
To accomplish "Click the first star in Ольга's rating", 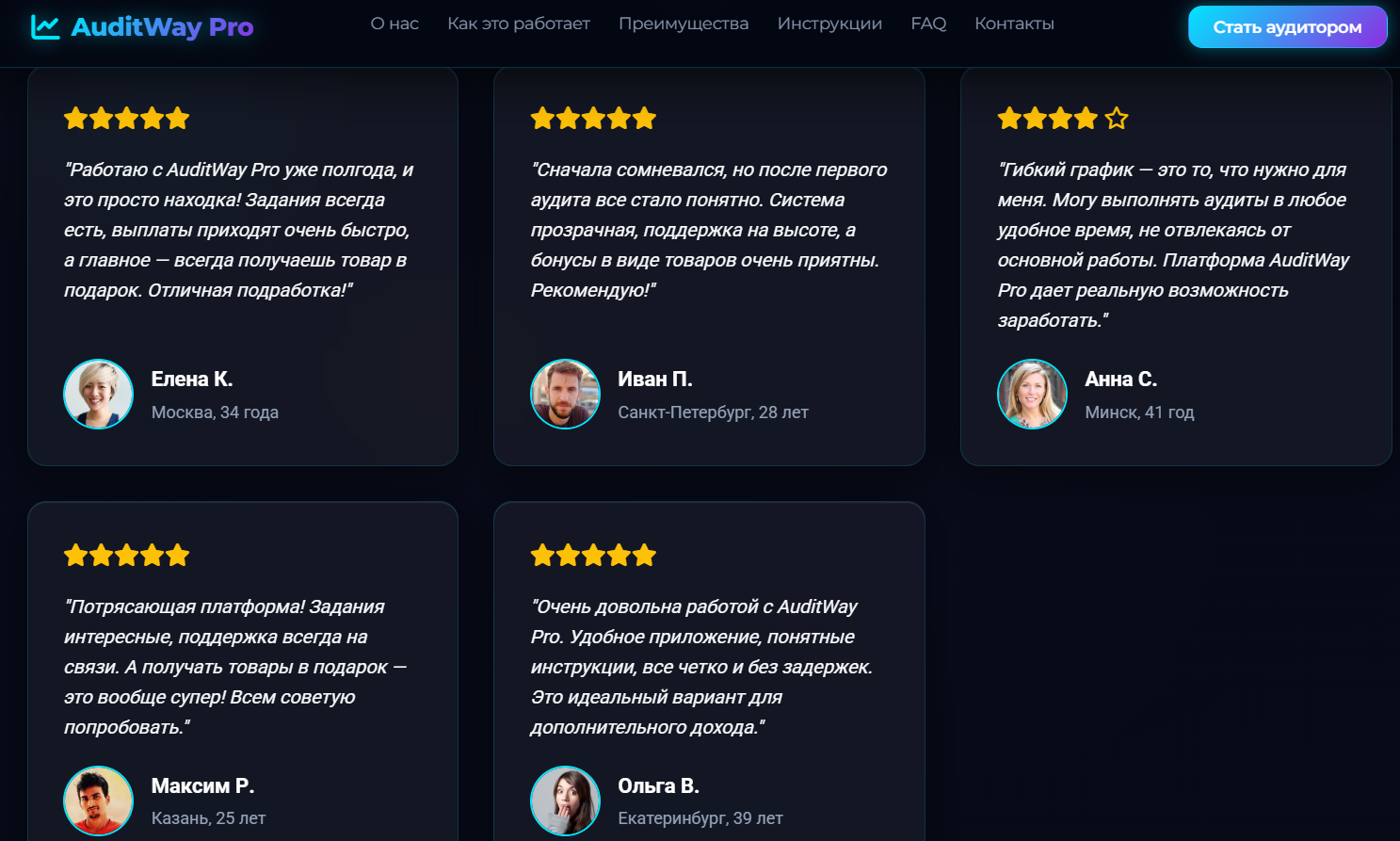I will (542, 556).
